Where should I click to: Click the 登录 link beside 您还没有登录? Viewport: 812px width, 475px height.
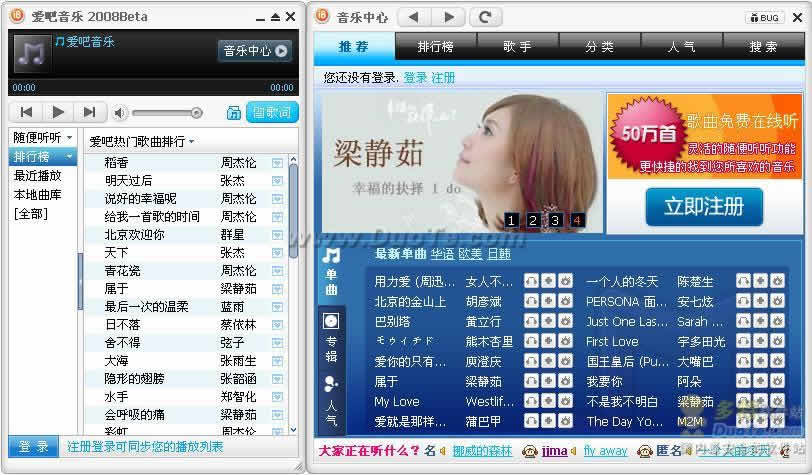(415, 78)
